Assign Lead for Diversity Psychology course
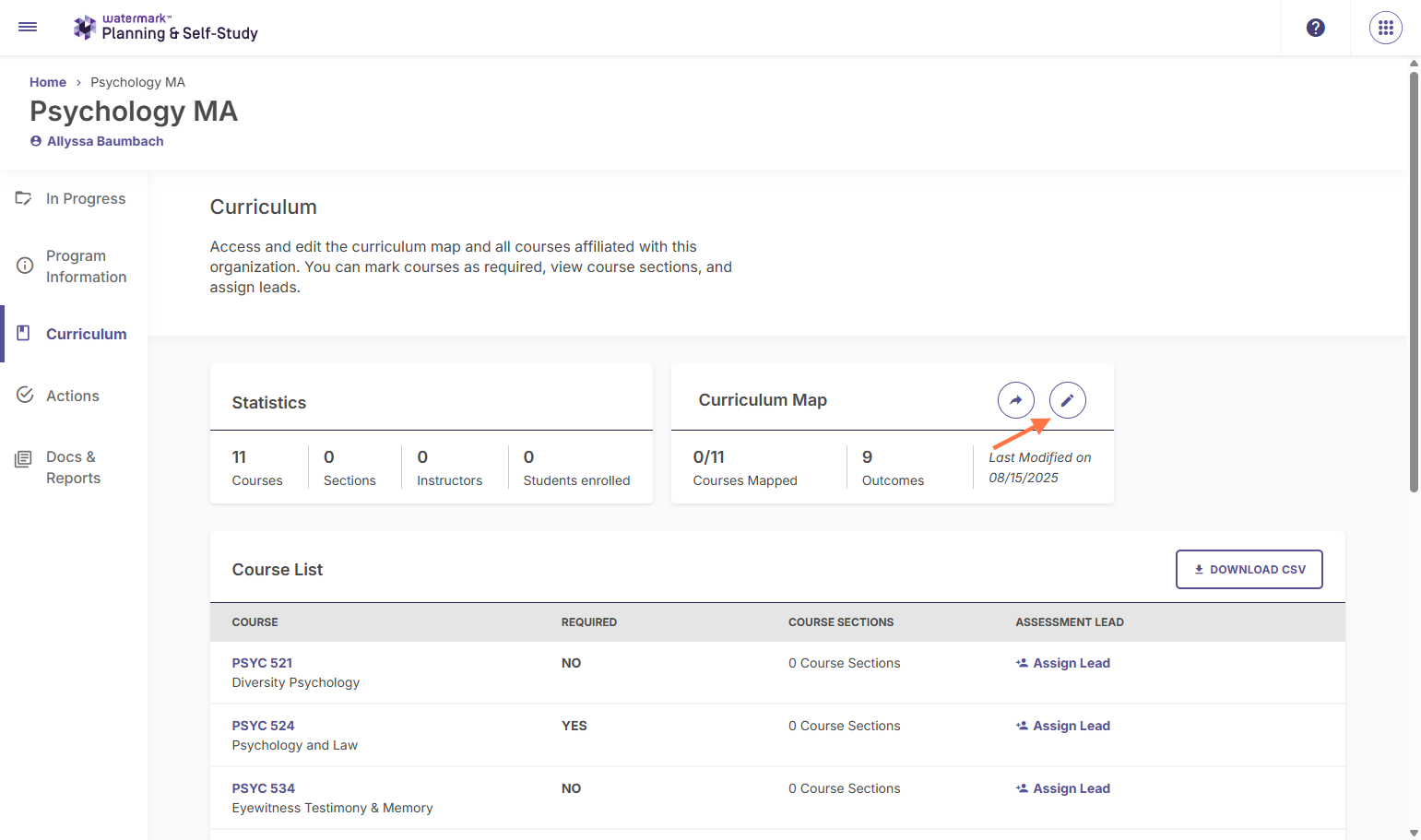1421x840 pixels. [1072, 663]
